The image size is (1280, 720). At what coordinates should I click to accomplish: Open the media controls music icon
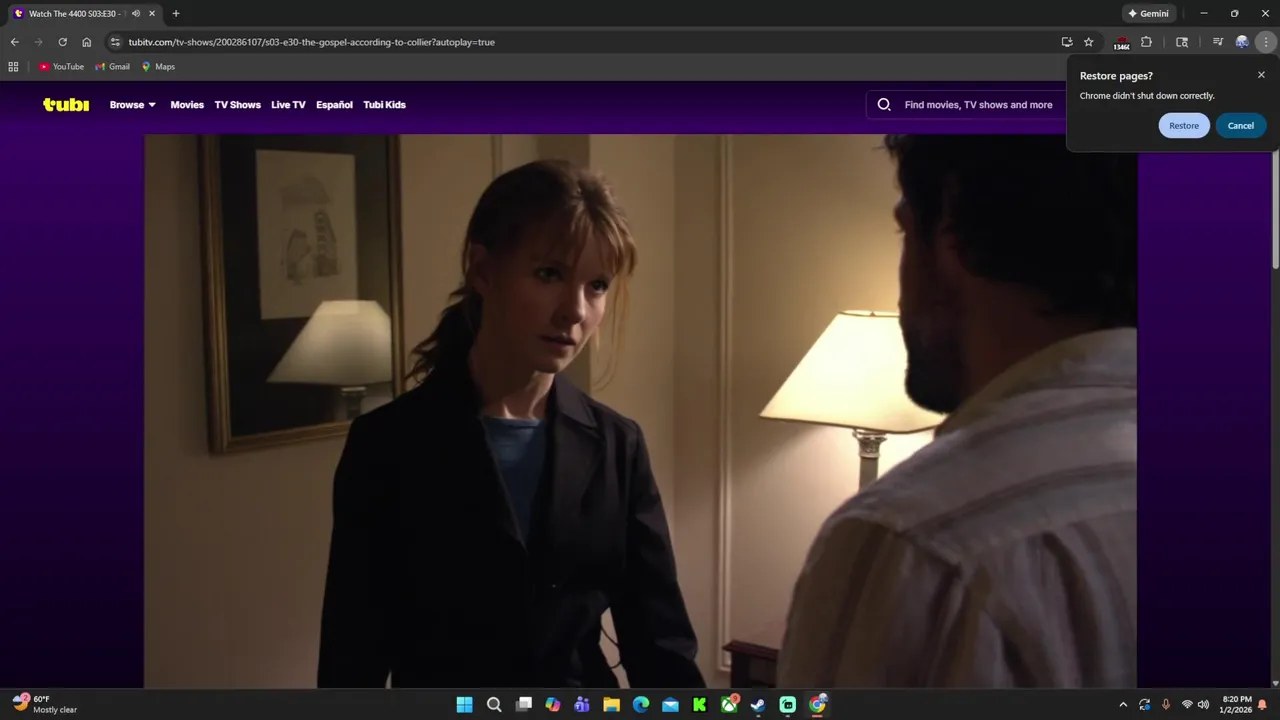1217,42
